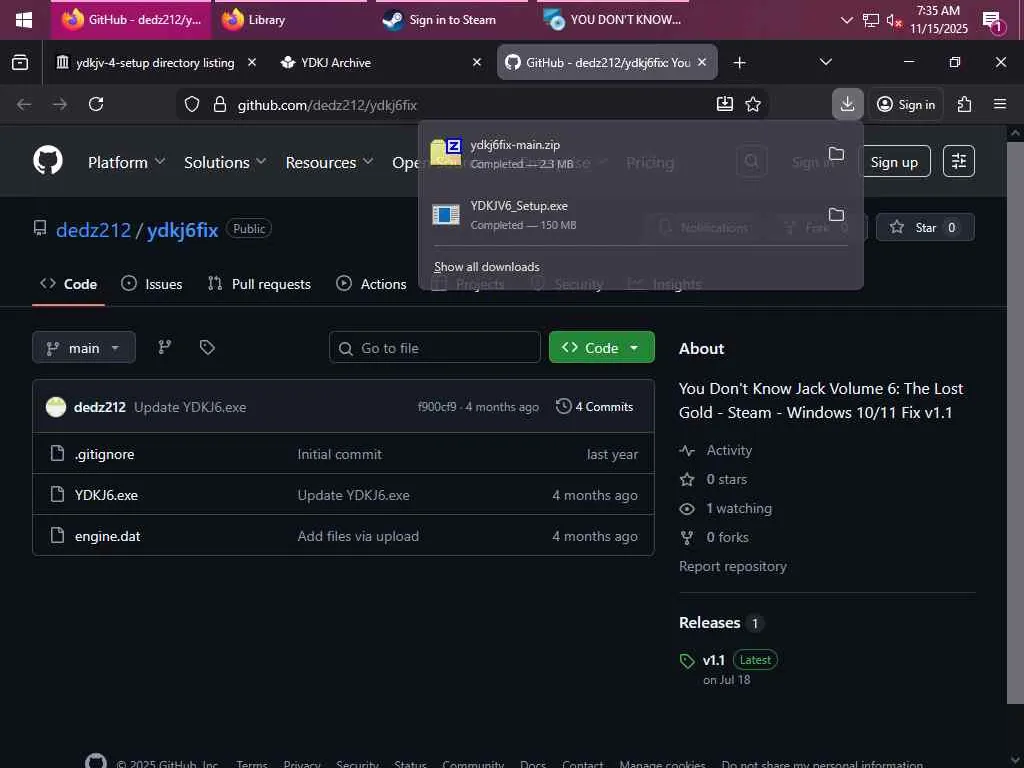The image size is (1024, 768).
Task: Go back to the previous page
Action: coord(24,104)
